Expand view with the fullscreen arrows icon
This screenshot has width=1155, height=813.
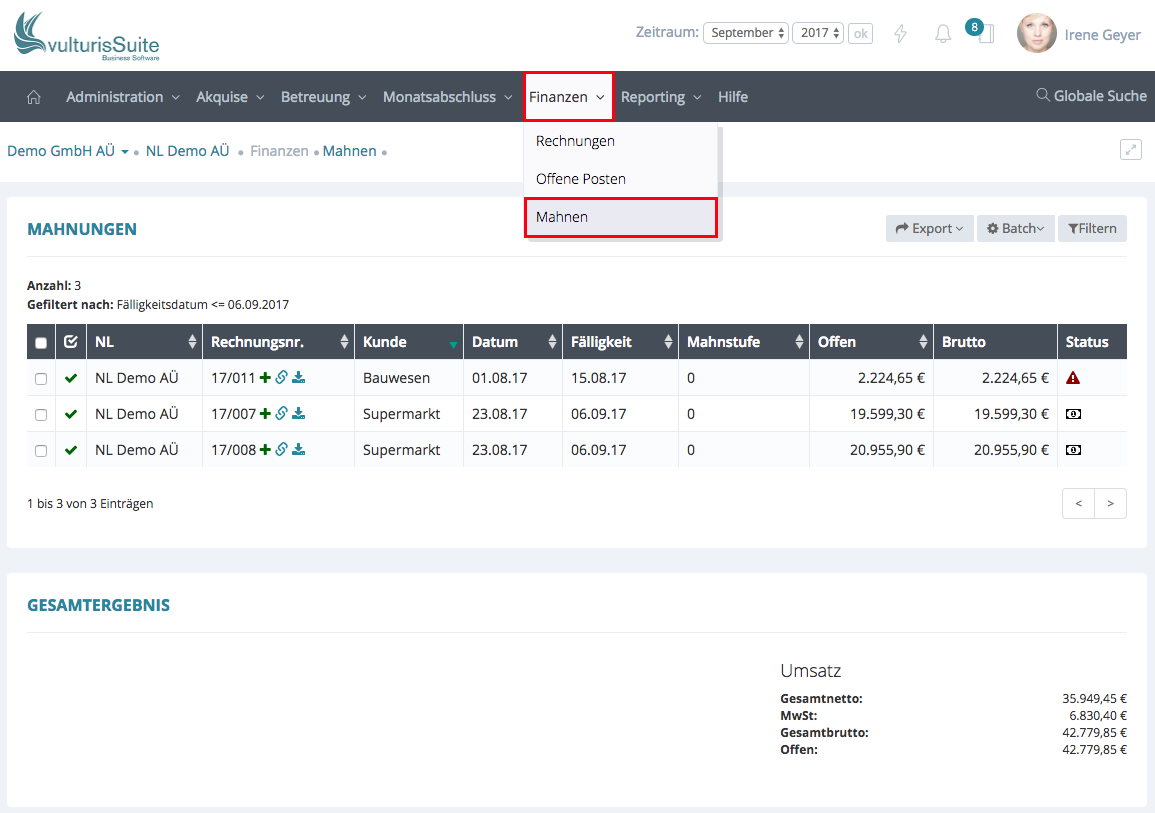[x=1130, y=150]
